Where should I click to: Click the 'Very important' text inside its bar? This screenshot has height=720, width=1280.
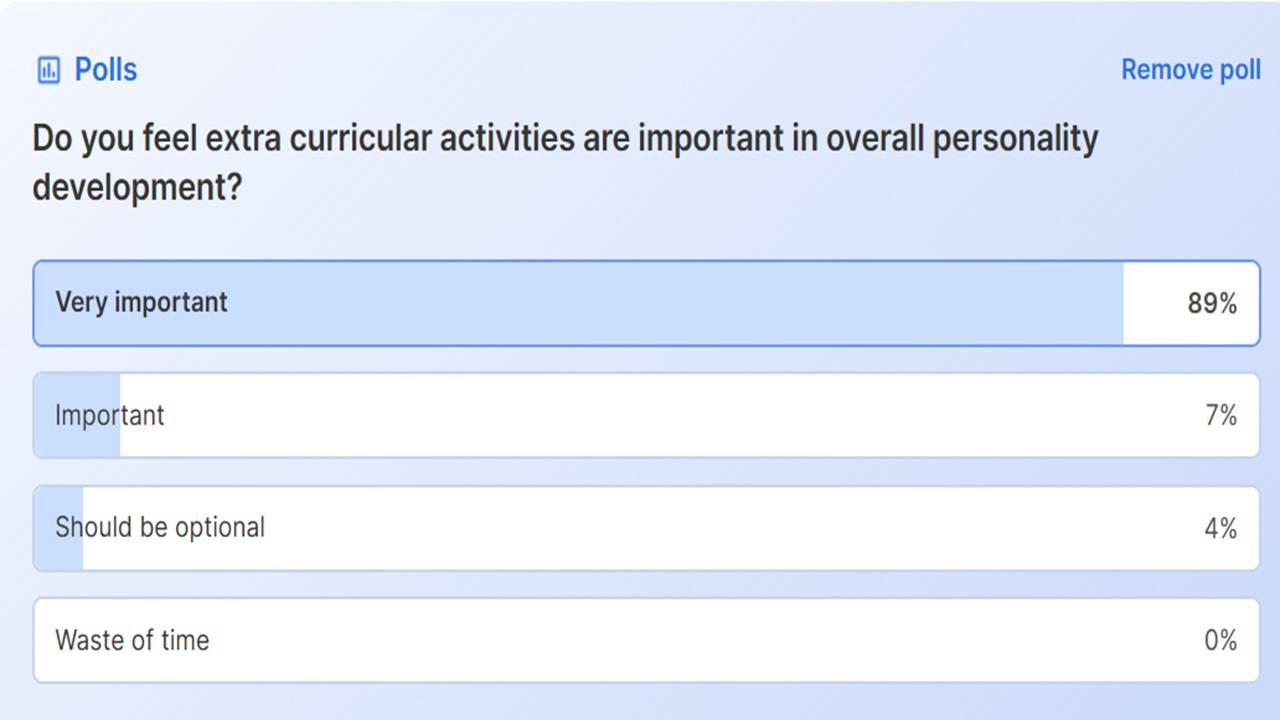click(141, 303)
